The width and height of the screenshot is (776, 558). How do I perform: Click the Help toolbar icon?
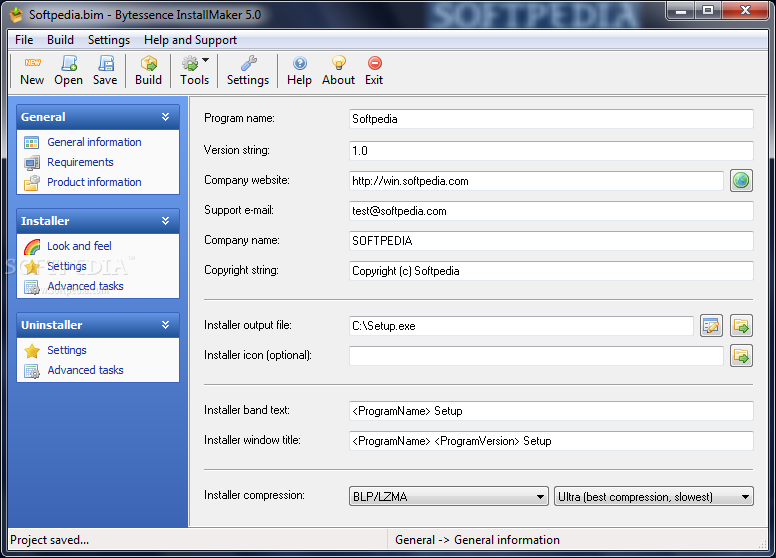[300, 63]
